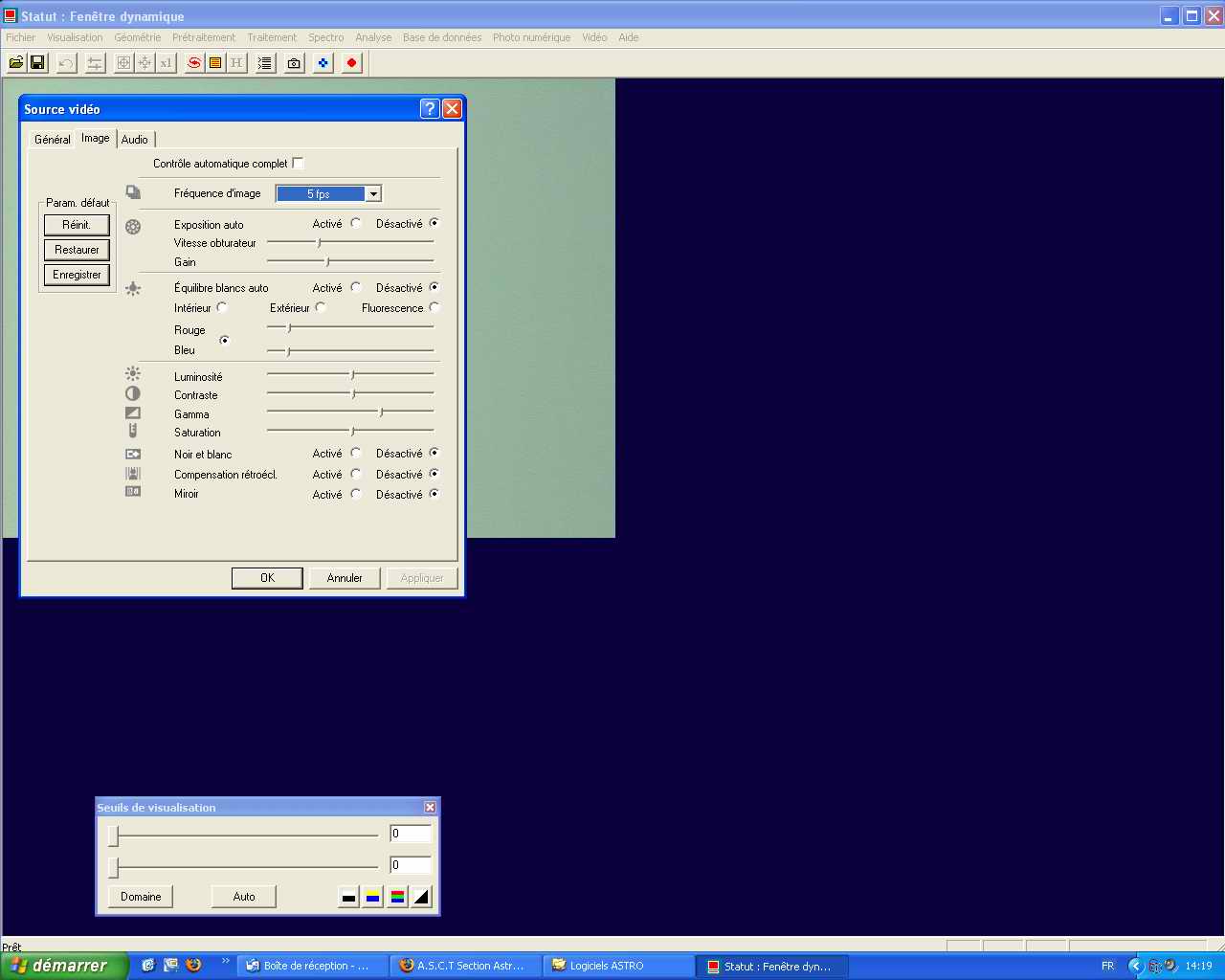
Task: Click the Luminosité slider track
Action: coord(350,374)
